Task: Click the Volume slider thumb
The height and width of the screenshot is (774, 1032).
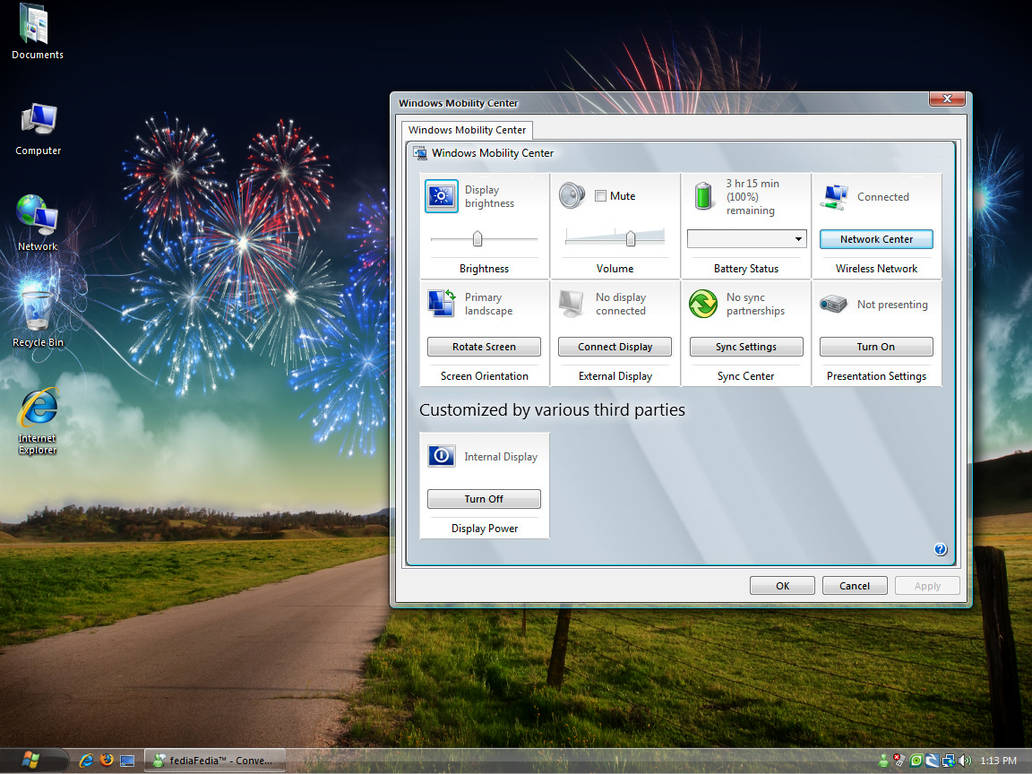Action: (631, 238)
